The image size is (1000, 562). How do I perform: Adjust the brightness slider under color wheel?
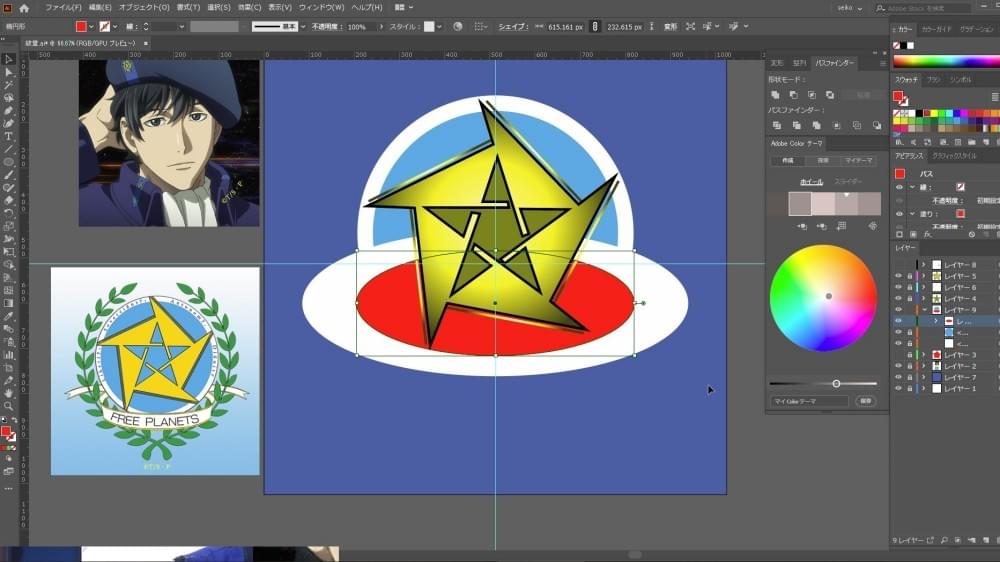836,383
